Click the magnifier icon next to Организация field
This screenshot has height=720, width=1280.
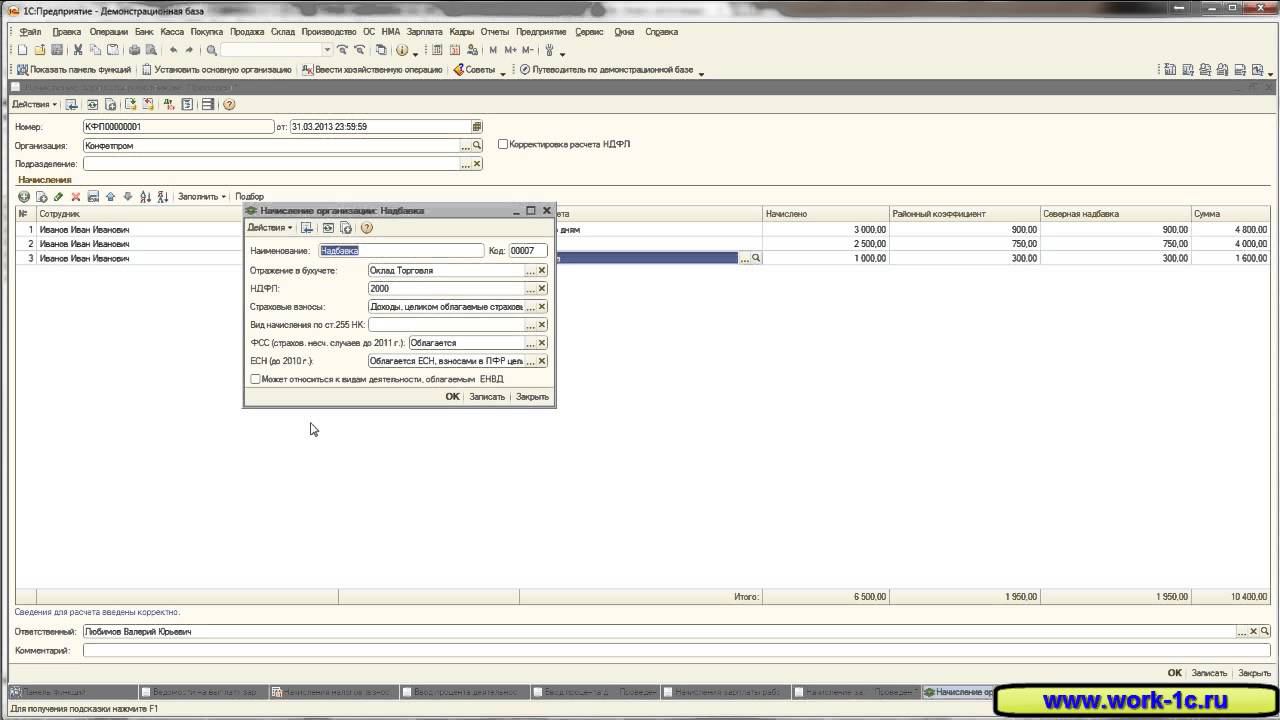pos(477,146)
